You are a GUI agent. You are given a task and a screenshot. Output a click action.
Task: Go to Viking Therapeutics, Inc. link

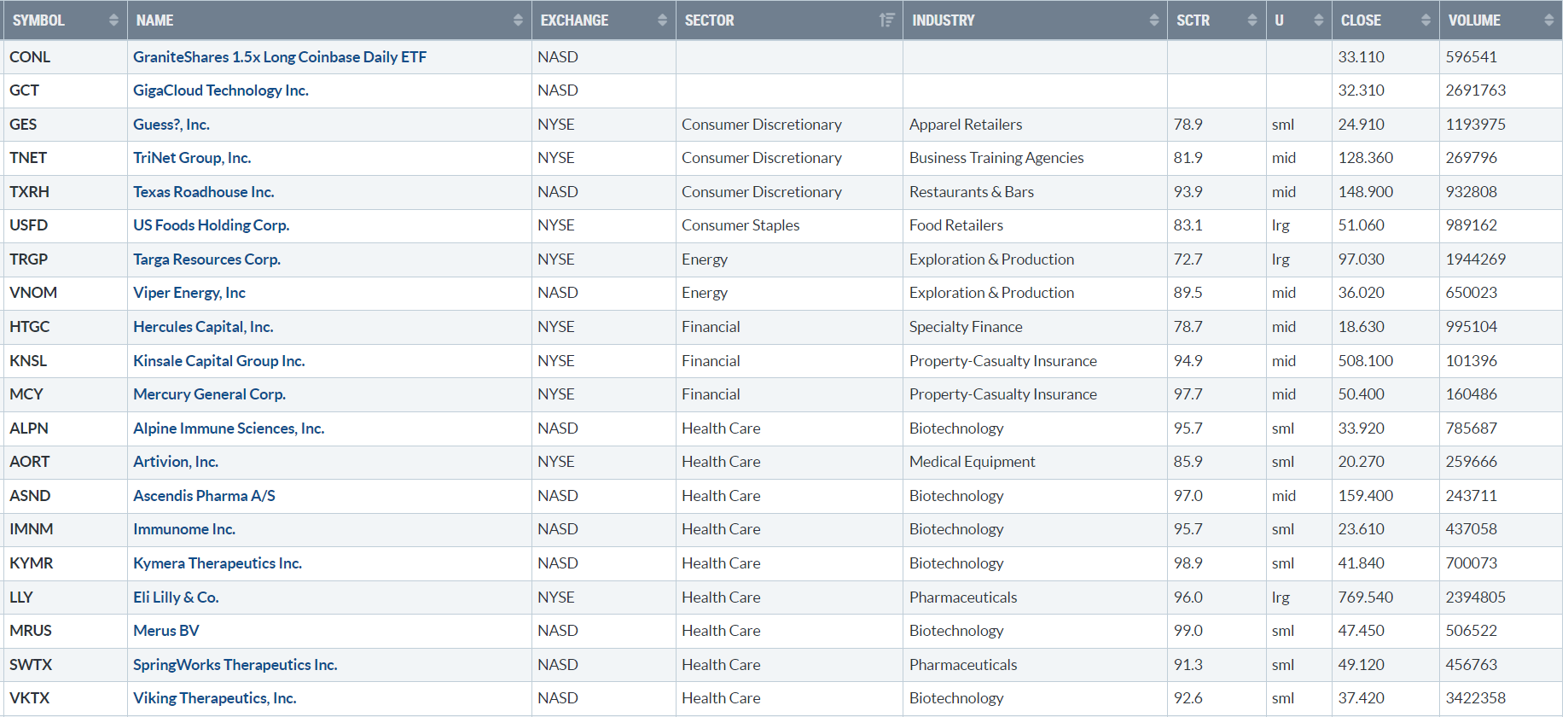point(214,698)
